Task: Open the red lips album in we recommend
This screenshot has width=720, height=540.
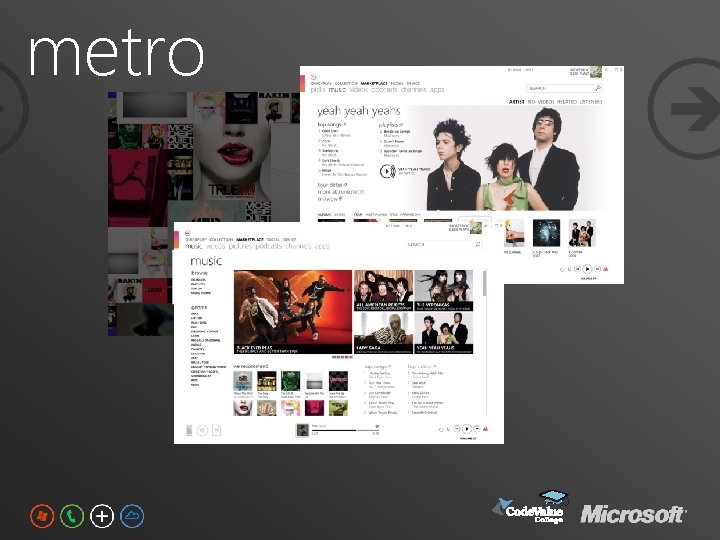Action: click(x=242, y=408)
